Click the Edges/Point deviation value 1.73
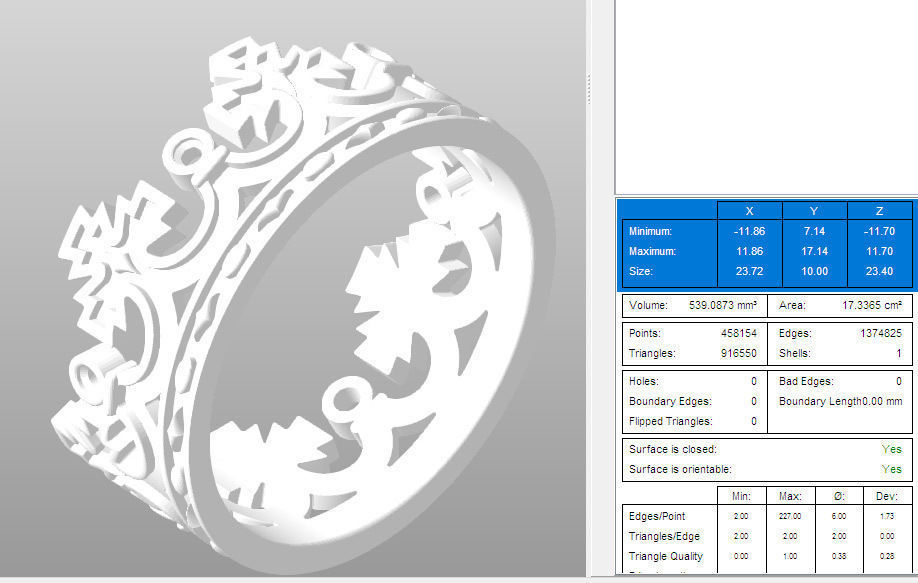 tap(887, 516)
